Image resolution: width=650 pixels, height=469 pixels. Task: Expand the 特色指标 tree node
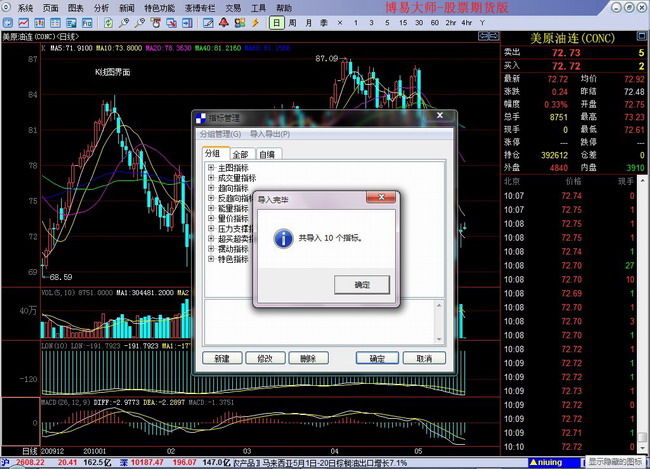tap(211, 259)
